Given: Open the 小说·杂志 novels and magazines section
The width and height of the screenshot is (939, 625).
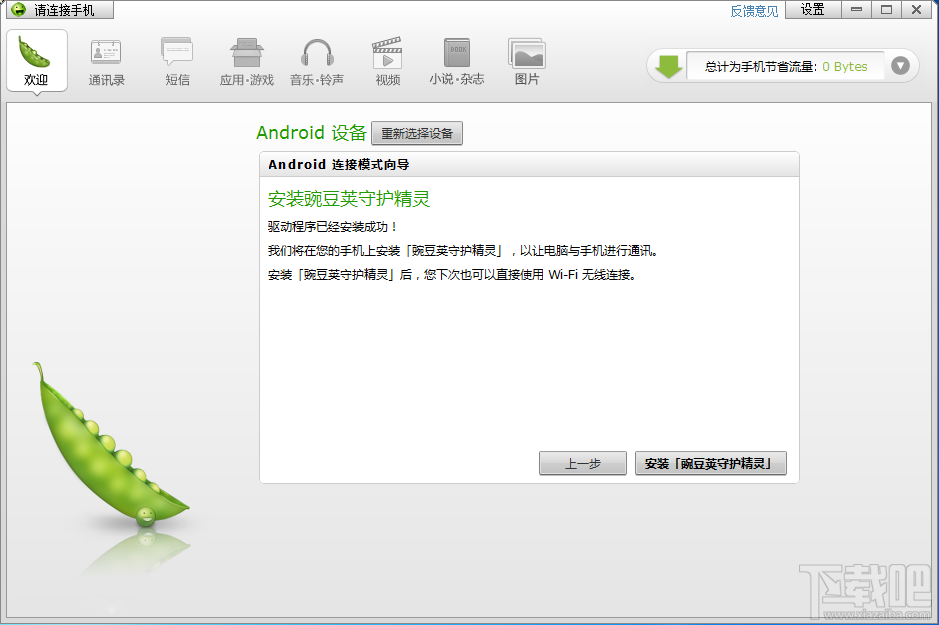Looking at the screenshot, I should point(457,62).
